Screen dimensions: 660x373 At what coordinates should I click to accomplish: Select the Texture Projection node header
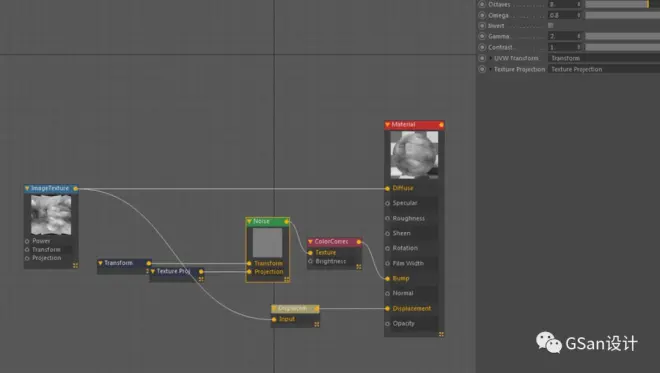click(x=177, y=272)
